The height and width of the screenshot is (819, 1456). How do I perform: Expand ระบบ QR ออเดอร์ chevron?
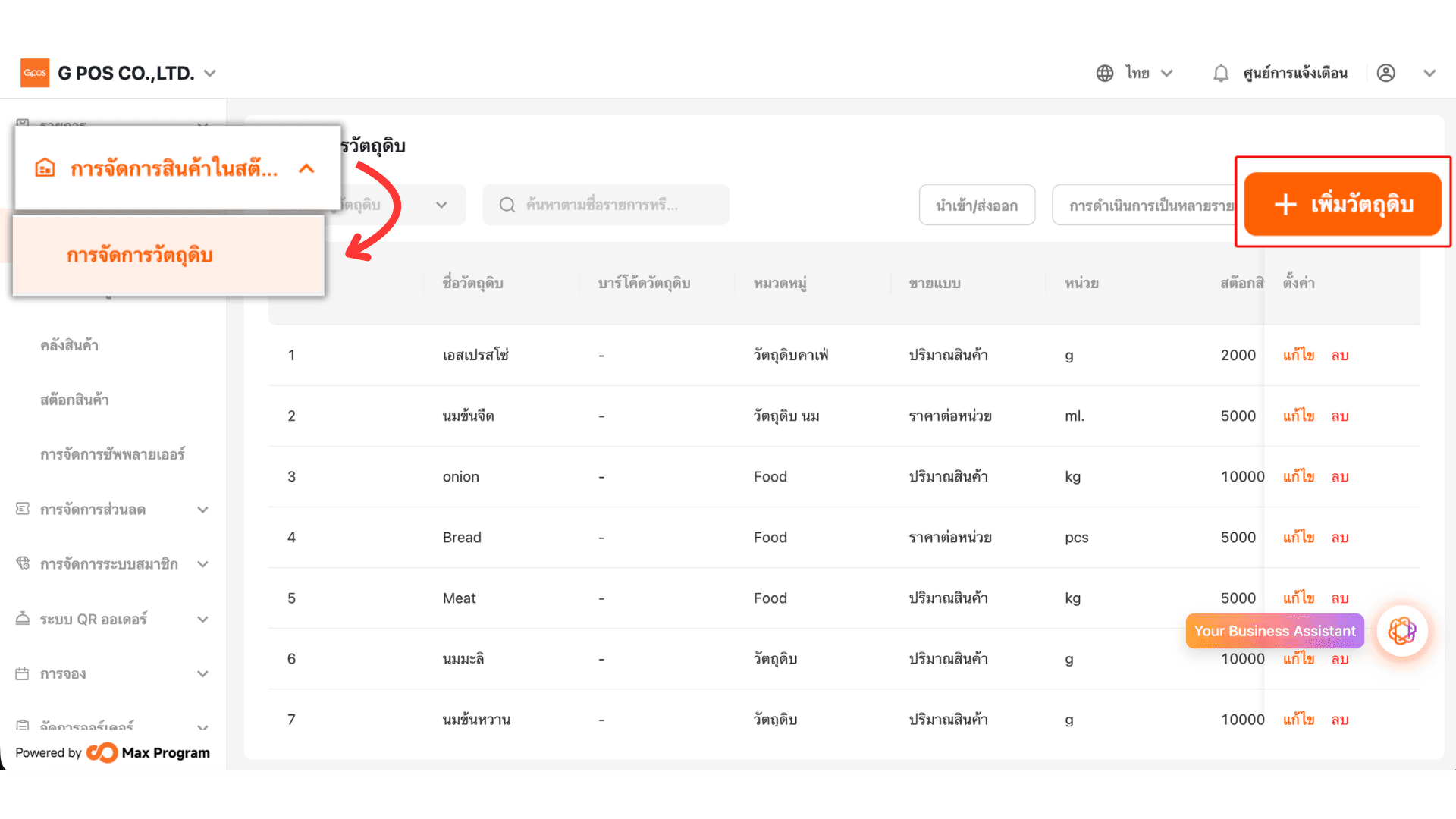pos(202,619)
